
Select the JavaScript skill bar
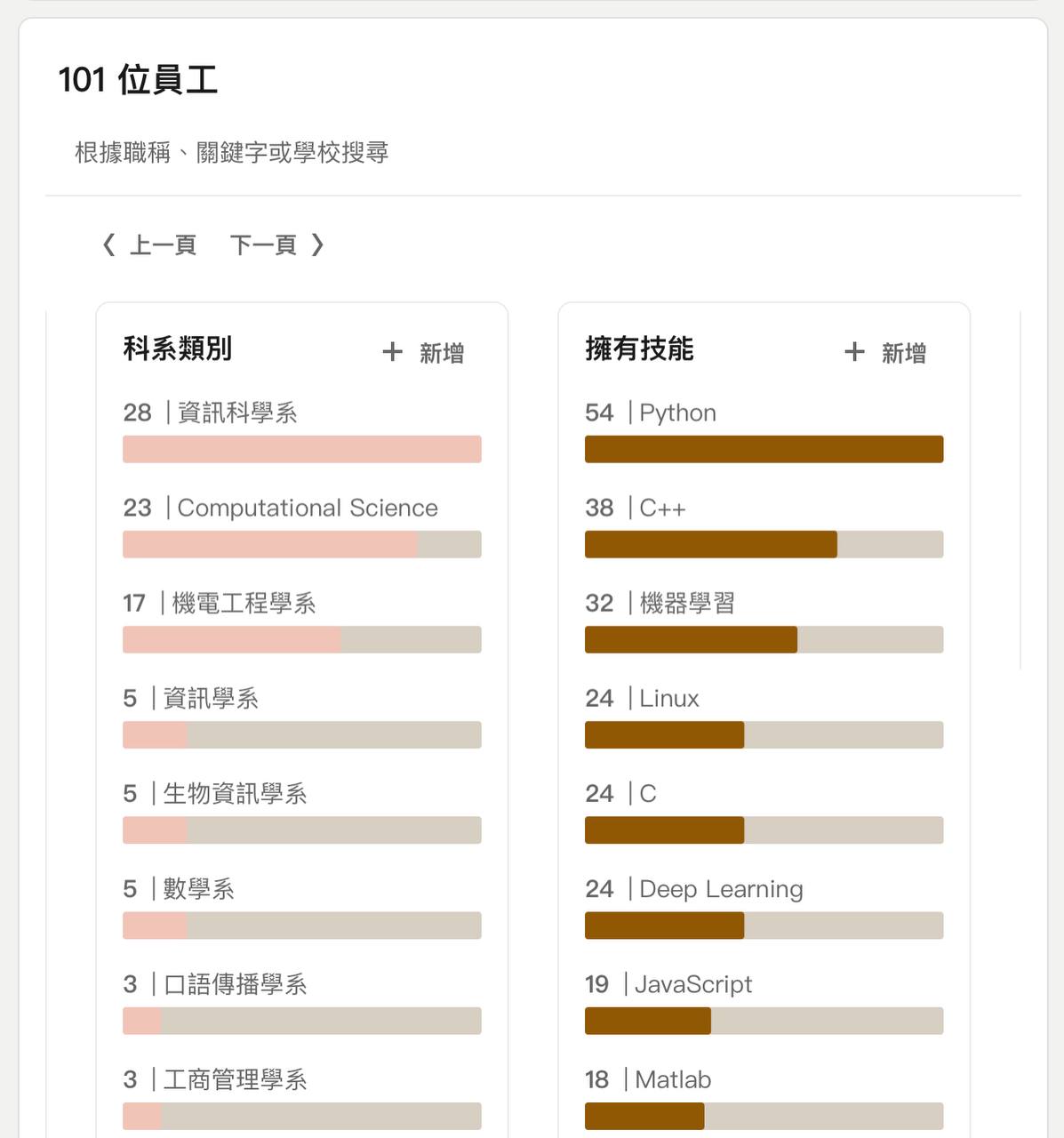coord(764,1021)
